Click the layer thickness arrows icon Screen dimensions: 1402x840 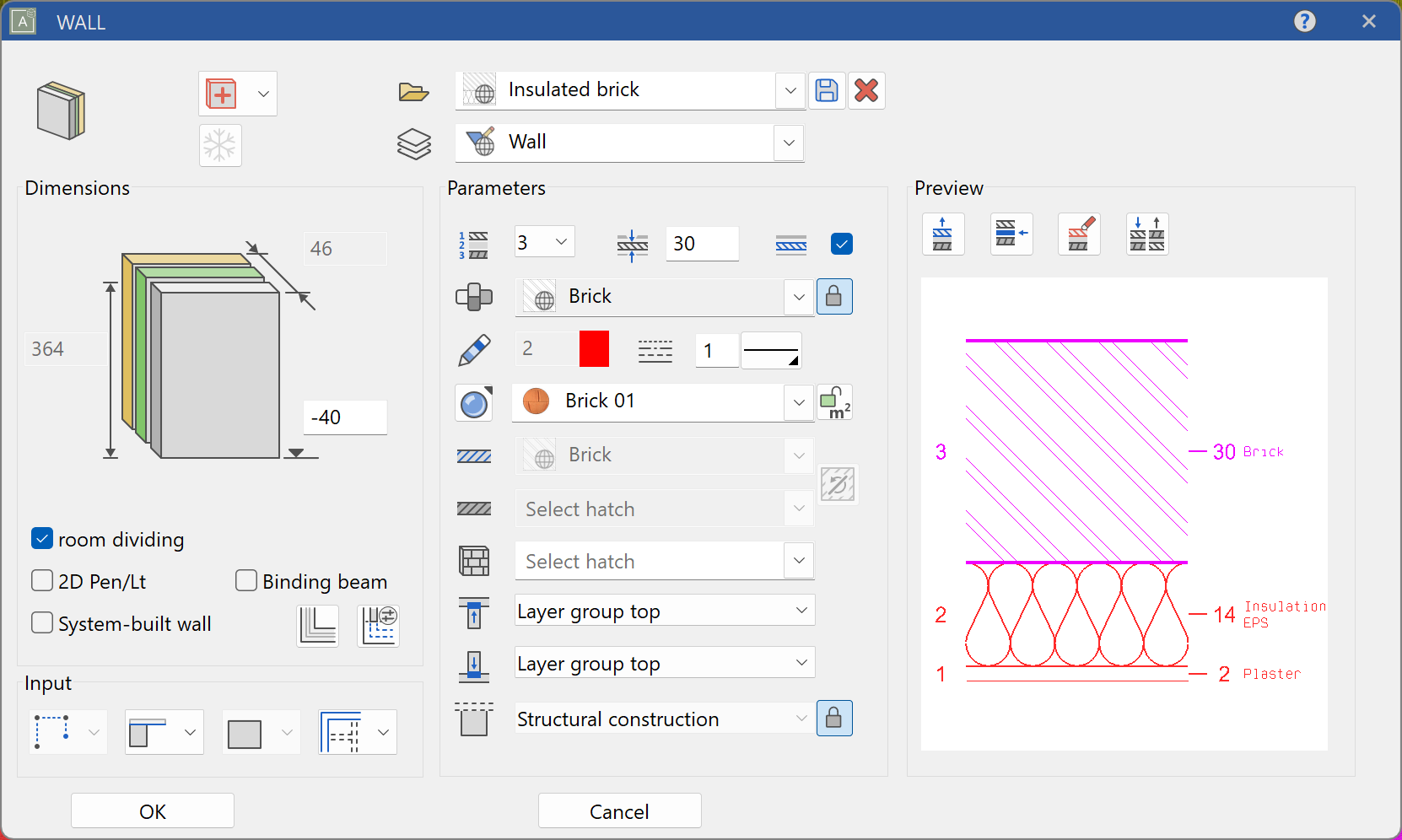(632, 245)
